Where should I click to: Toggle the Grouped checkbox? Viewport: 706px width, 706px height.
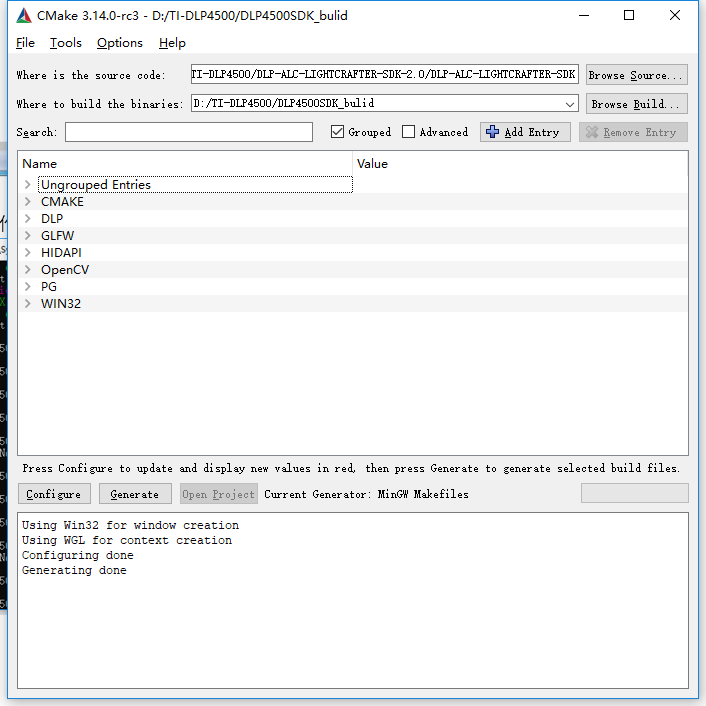point(337,132)
